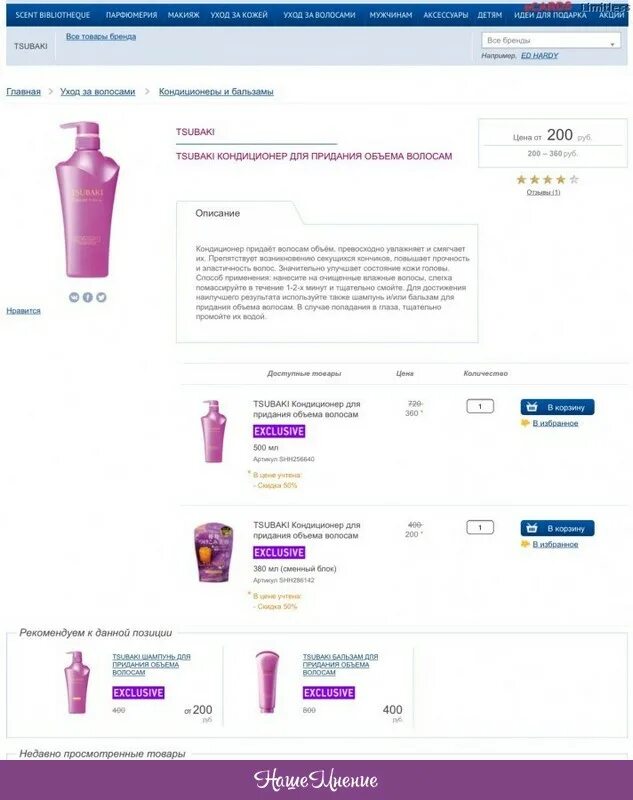
Task: Click the VK share icon under product image
Action: tap(74, 297)
